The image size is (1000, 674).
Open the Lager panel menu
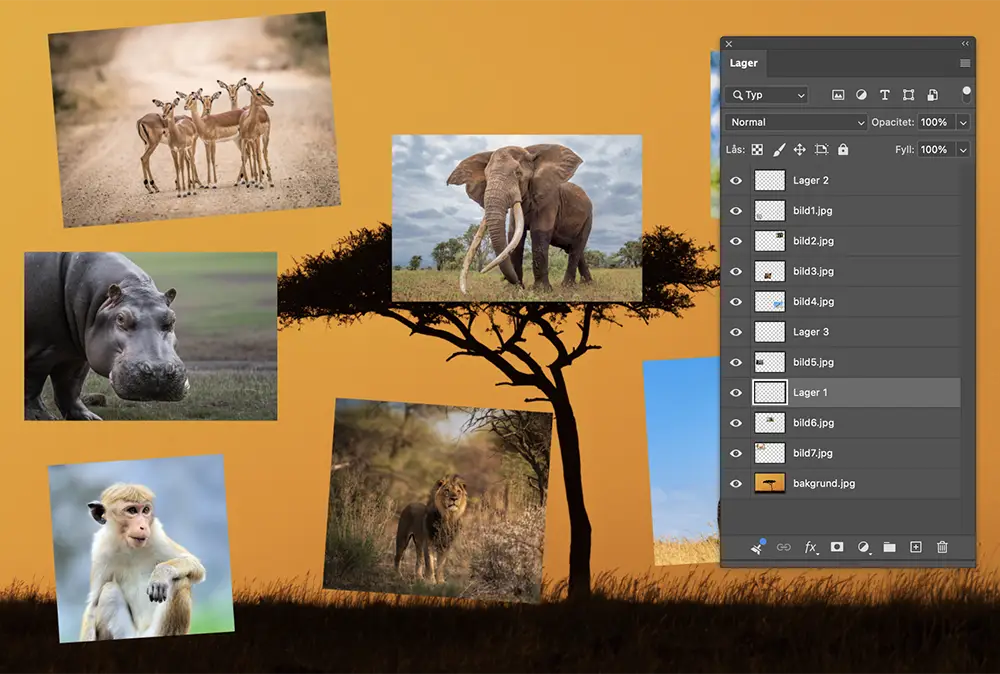pyautogui.click(x=963, y=62)
